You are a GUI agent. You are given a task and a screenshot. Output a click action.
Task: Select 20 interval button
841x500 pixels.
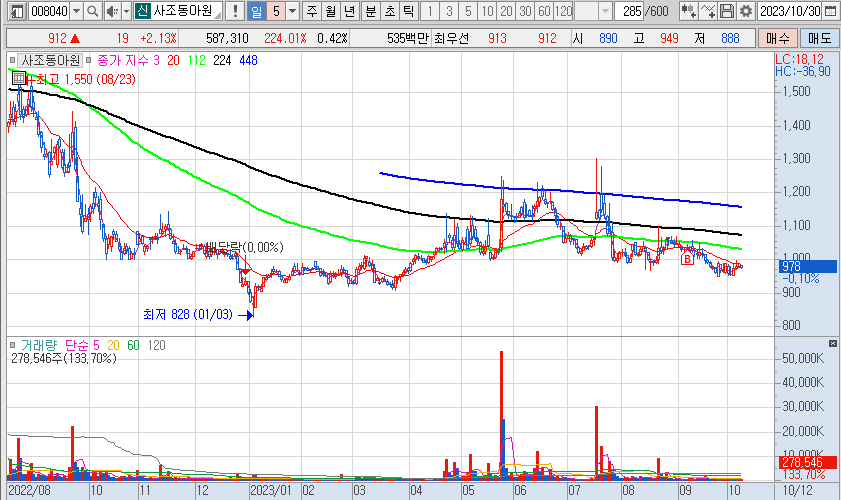[x=506, y=11]
